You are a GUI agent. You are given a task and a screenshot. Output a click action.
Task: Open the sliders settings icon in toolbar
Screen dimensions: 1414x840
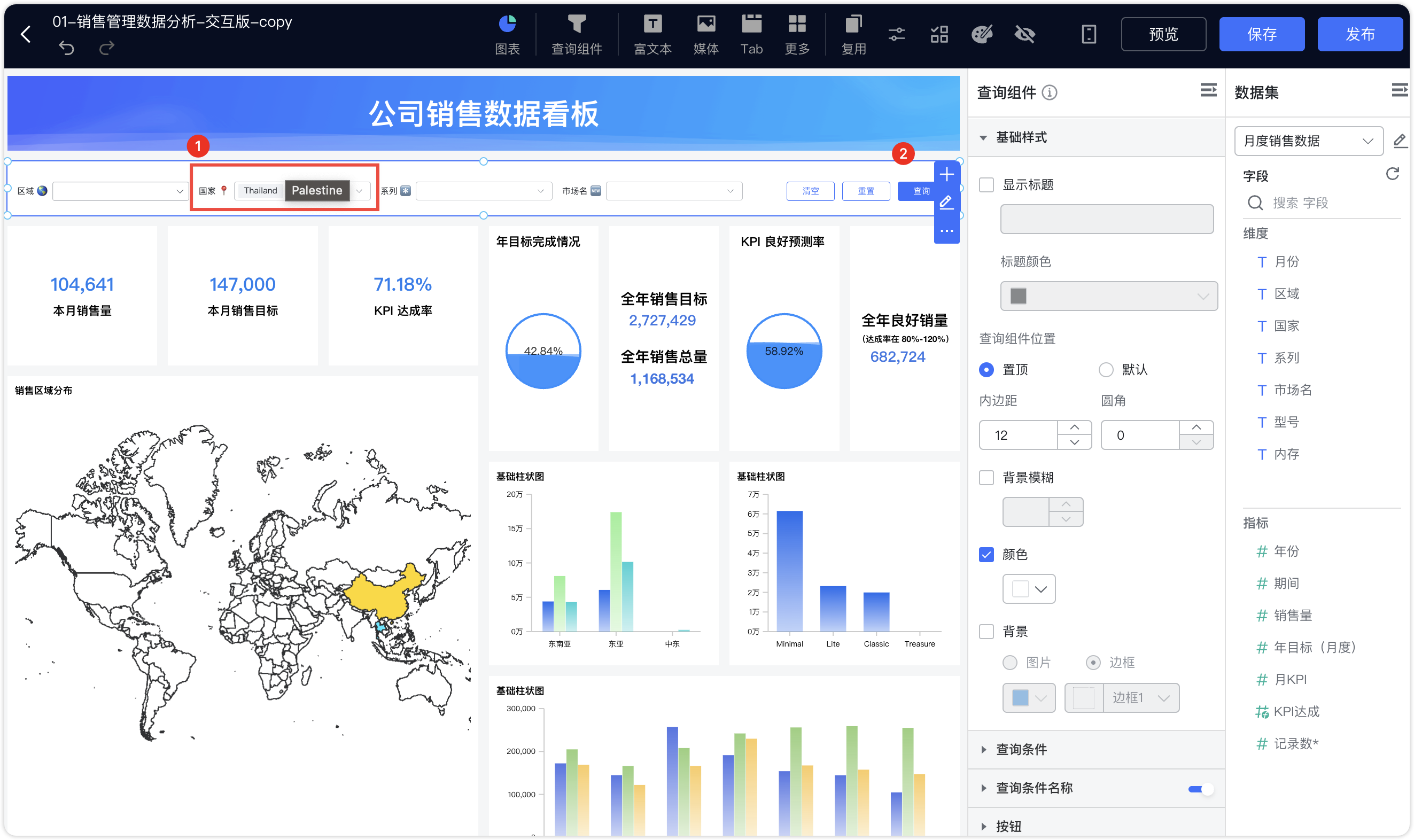point(896,35)
